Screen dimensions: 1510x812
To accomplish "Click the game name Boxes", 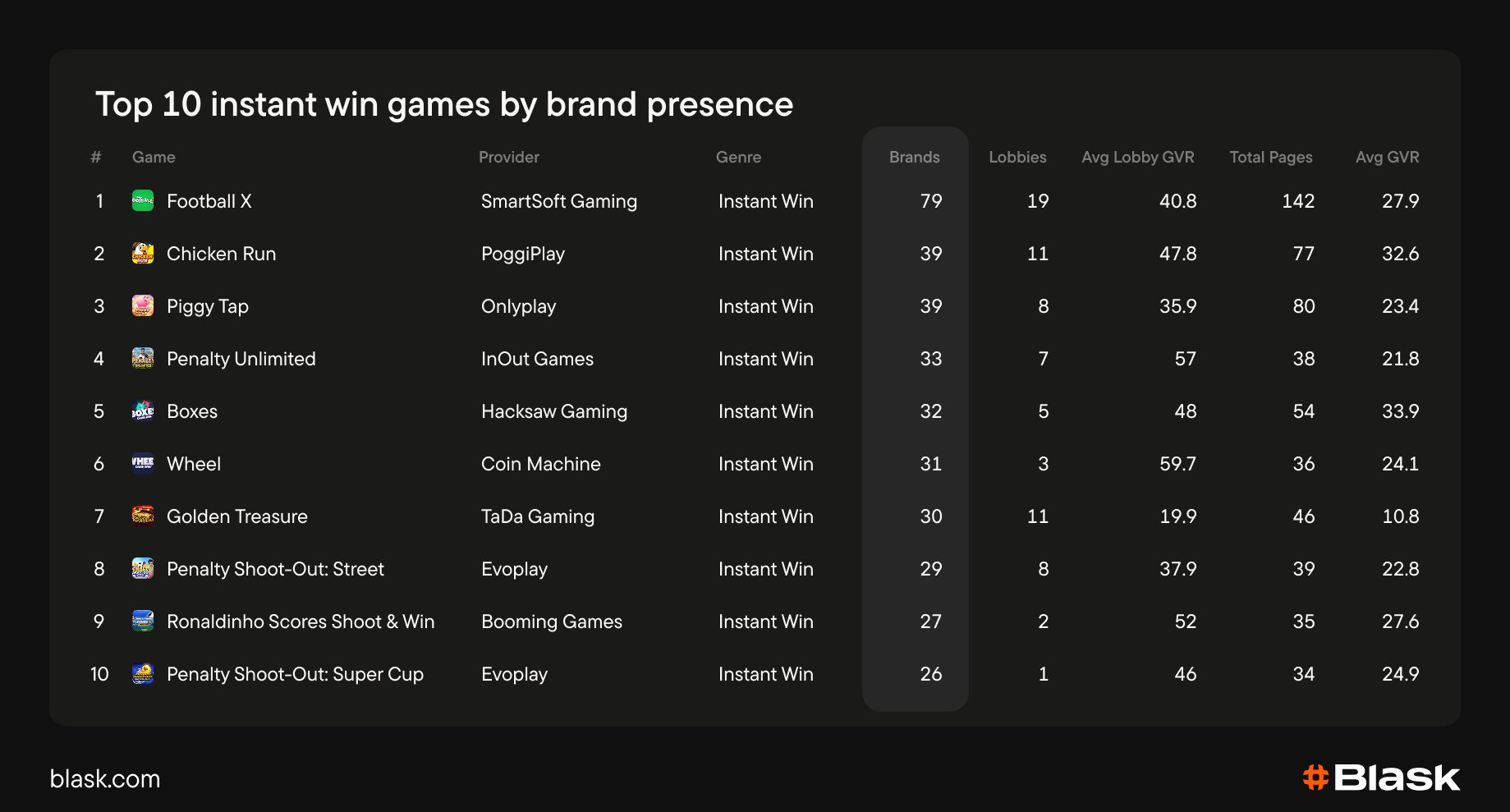I will [x=192, y=411].
